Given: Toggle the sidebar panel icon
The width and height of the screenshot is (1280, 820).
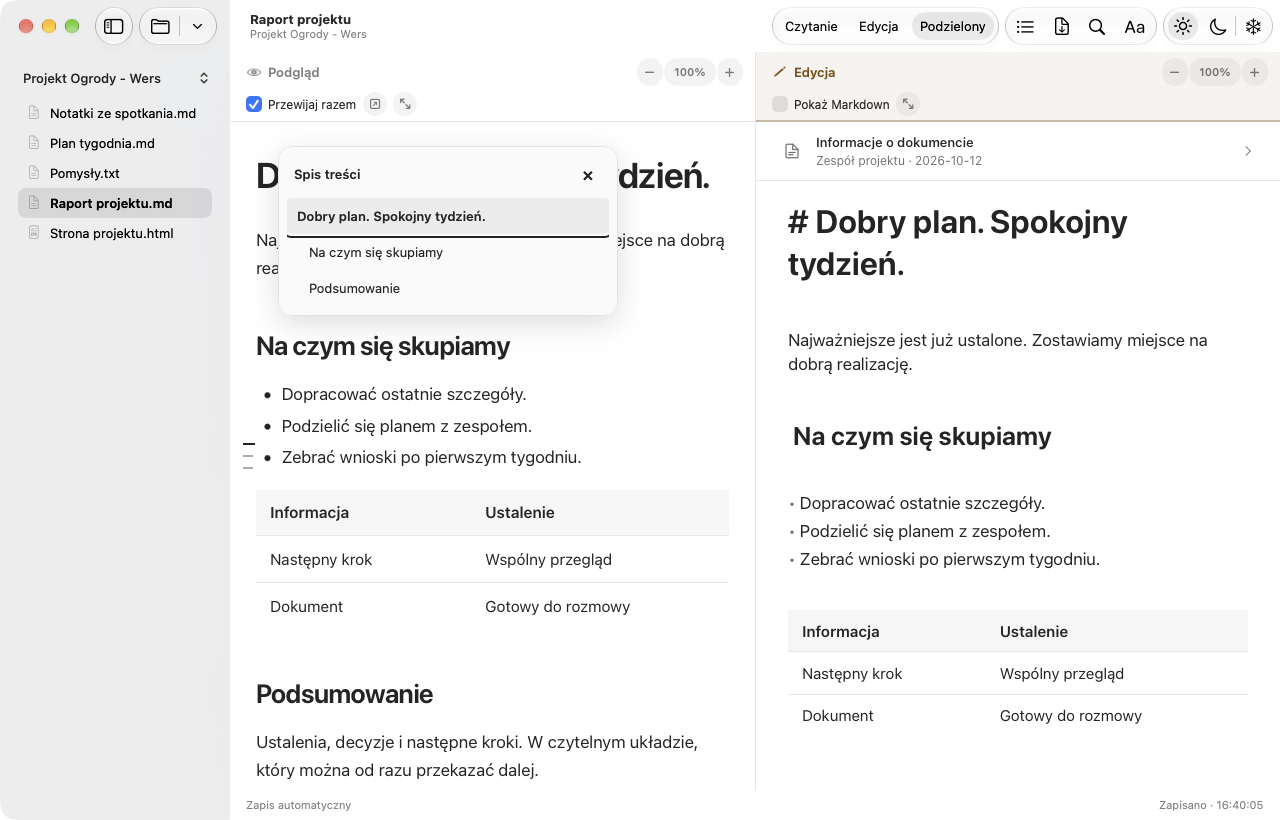Looking at the screenshot, I should (x=114, y=27).
